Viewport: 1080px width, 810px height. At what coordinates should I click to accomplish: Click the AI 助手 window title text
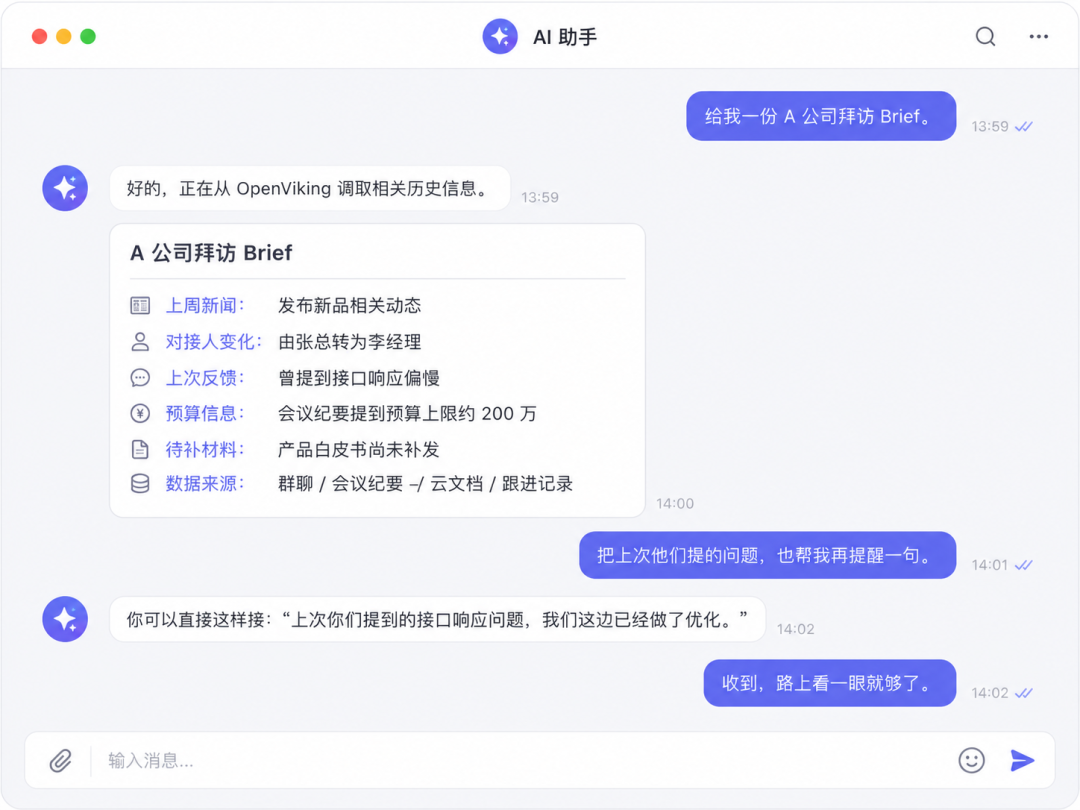pos(565,37)
